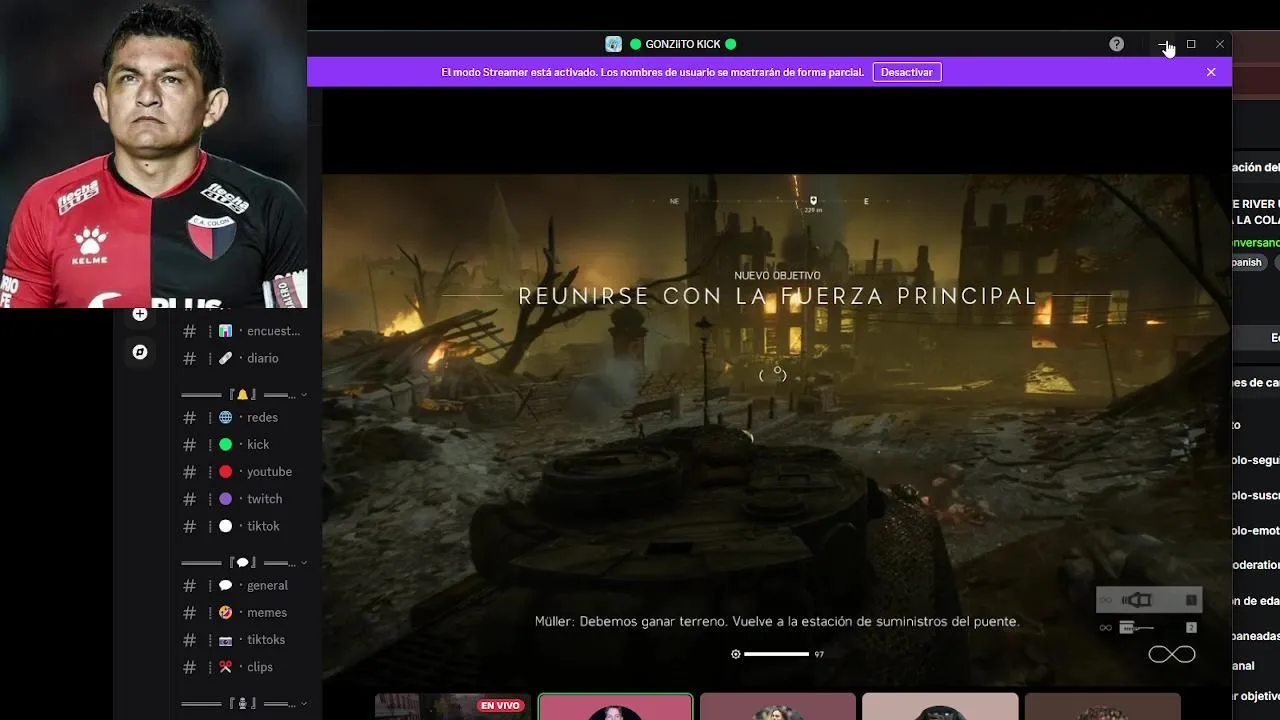Click the 'REUNIRSE CON LA FUERZA PRINCIPAL' objective text
Screen dimensions: 1280x720
click(778, 296)
